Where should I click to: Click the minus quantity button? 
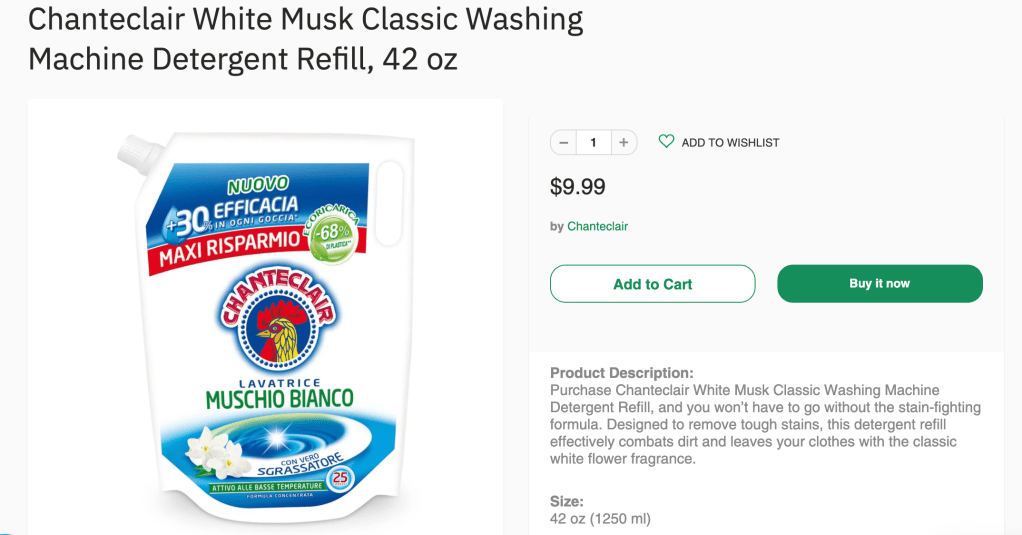click(x=563, y=143)
